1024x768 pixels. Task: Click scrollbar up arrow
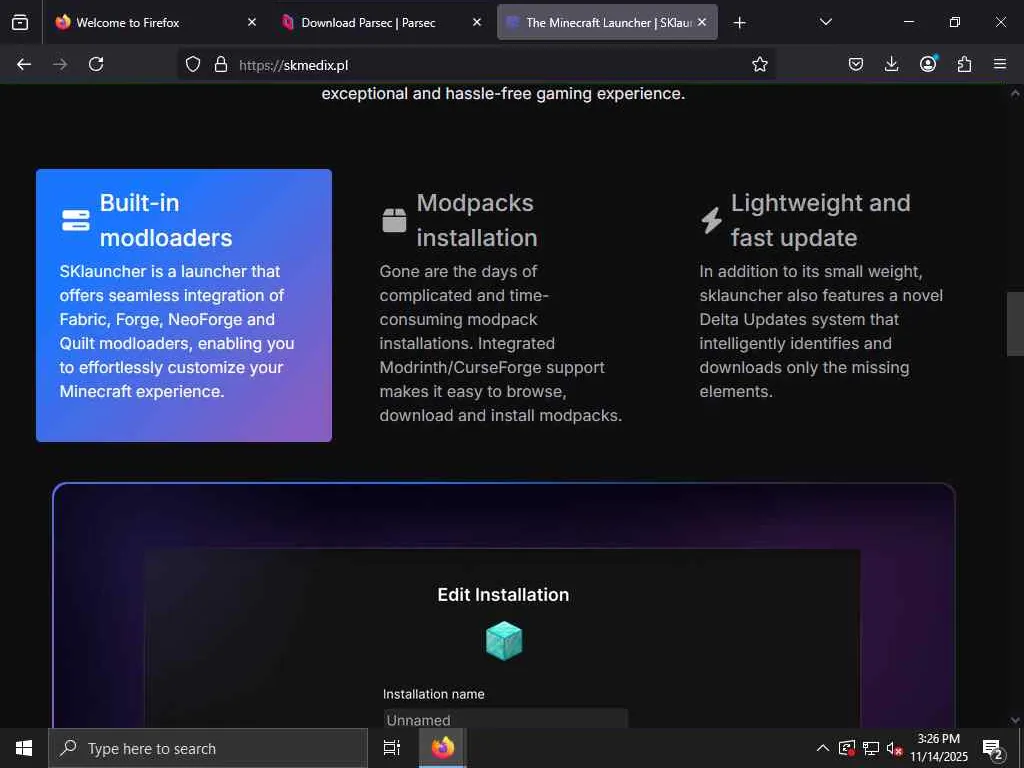tap(1015, 93)
